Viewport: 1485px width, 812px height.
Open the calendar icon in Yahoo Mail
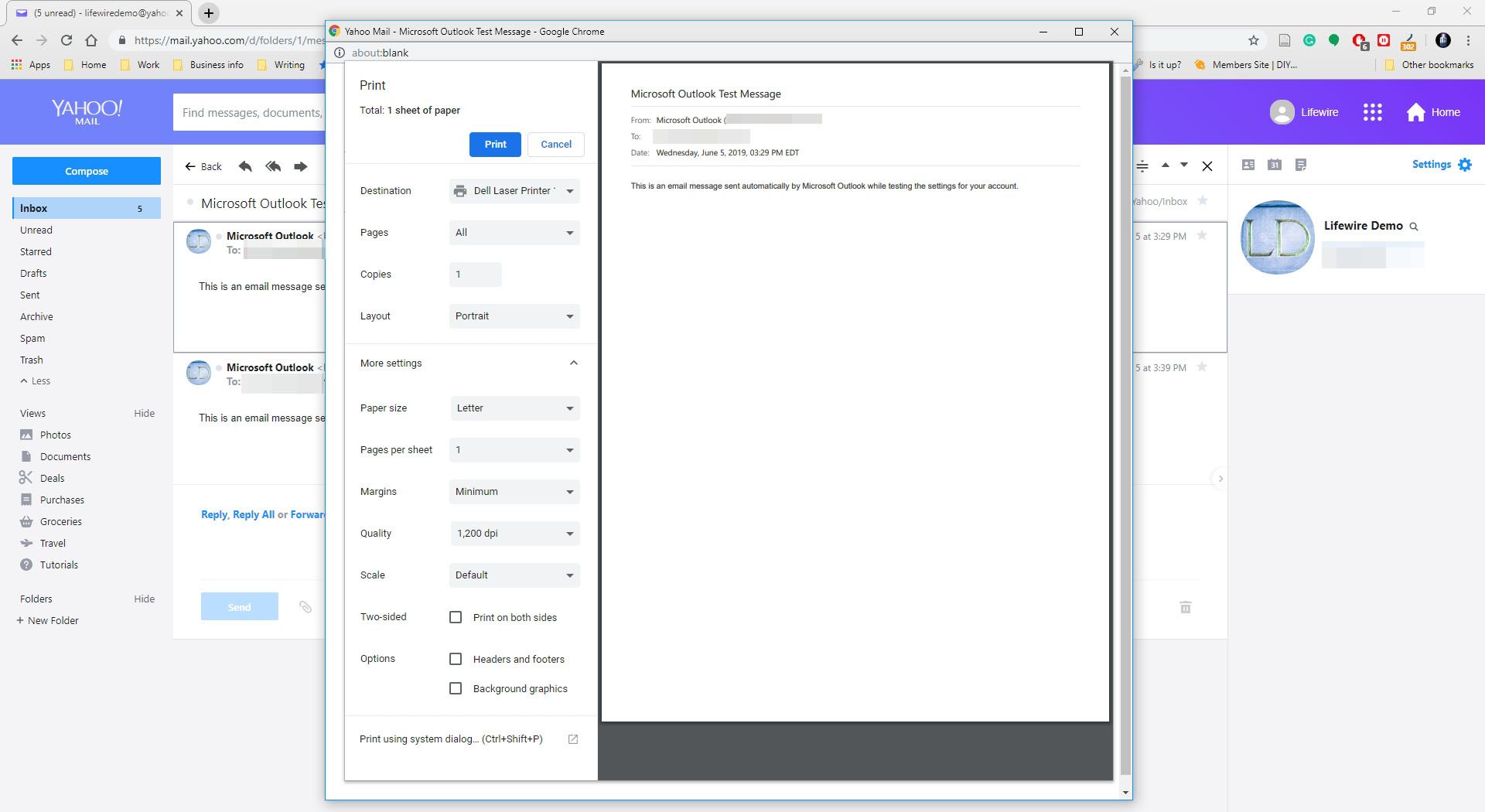[x=1275, y=165]
